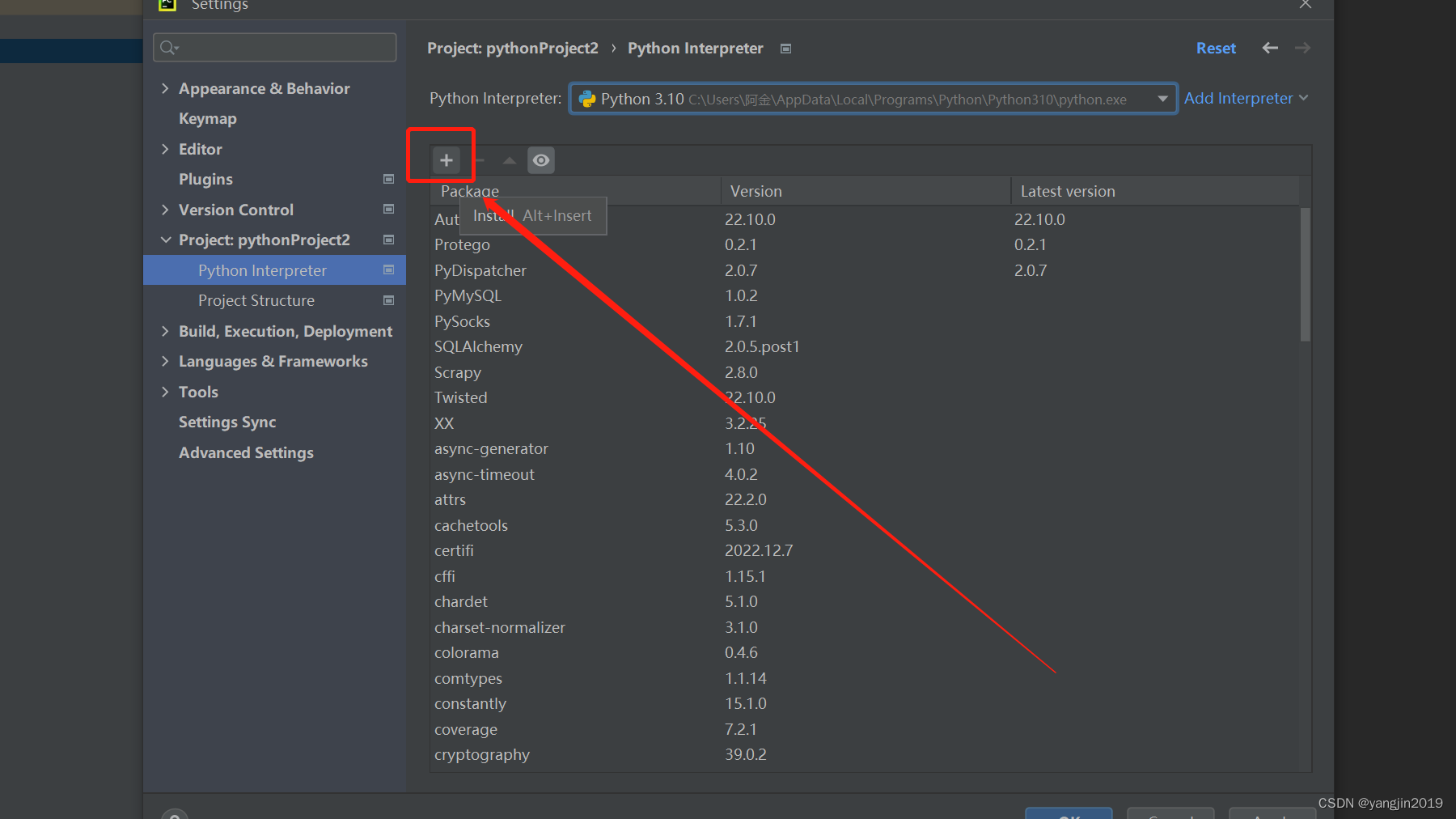Viewport: 1456px width, 819px height.
Task: Click the Reset link
Action: pyautogui.click(x=1216, y=48)
